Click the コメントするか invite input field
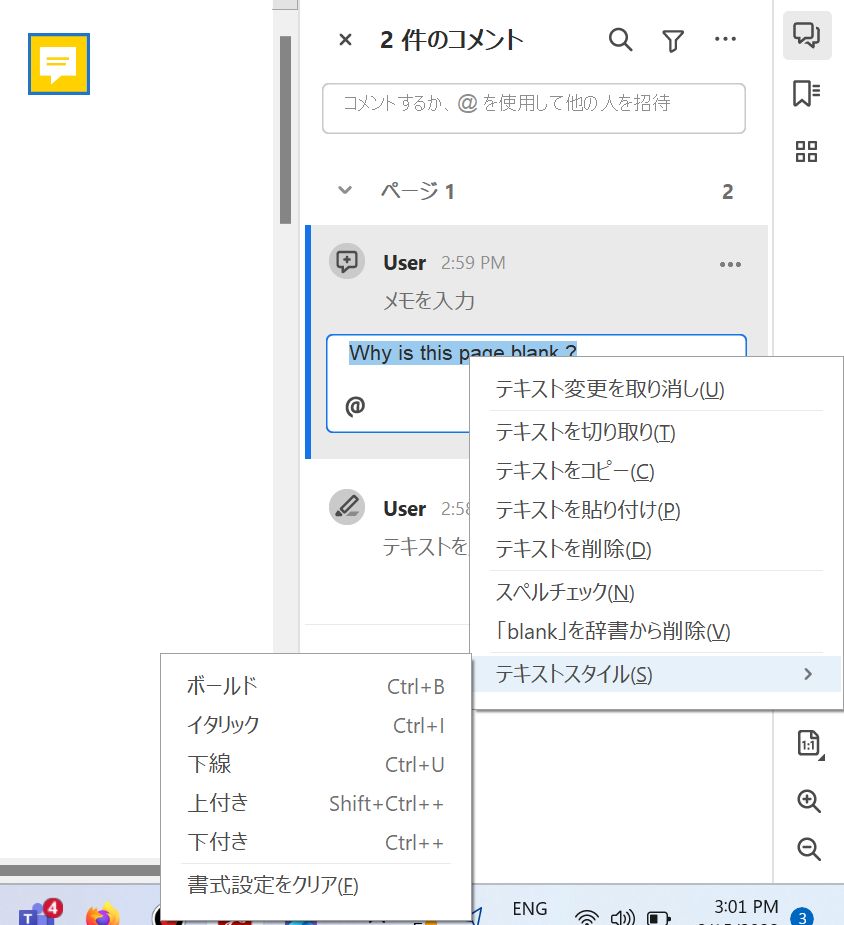The image size is (844, 925). pos(533,108)
